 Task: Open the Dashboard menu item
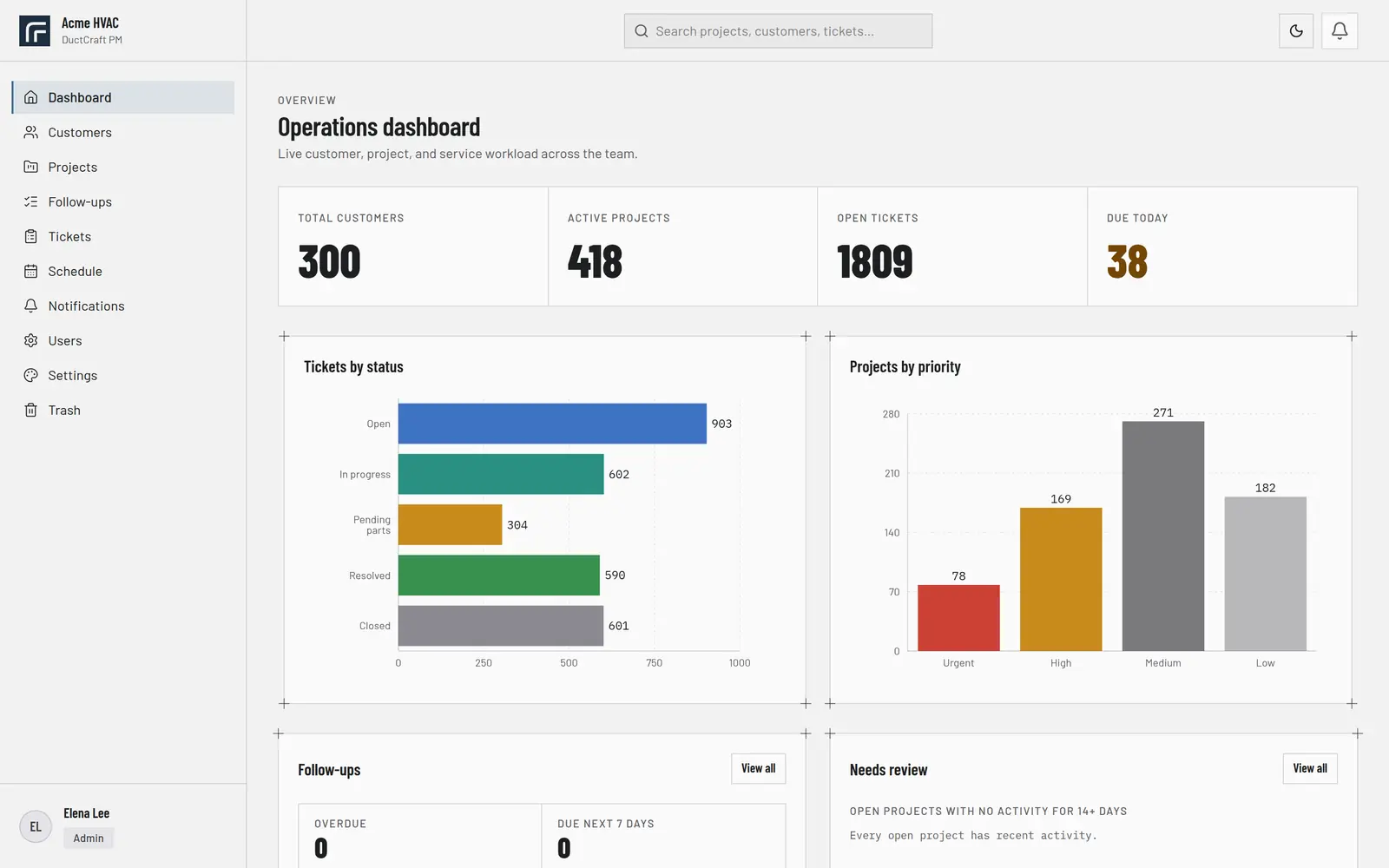click(x=123, y=97)
